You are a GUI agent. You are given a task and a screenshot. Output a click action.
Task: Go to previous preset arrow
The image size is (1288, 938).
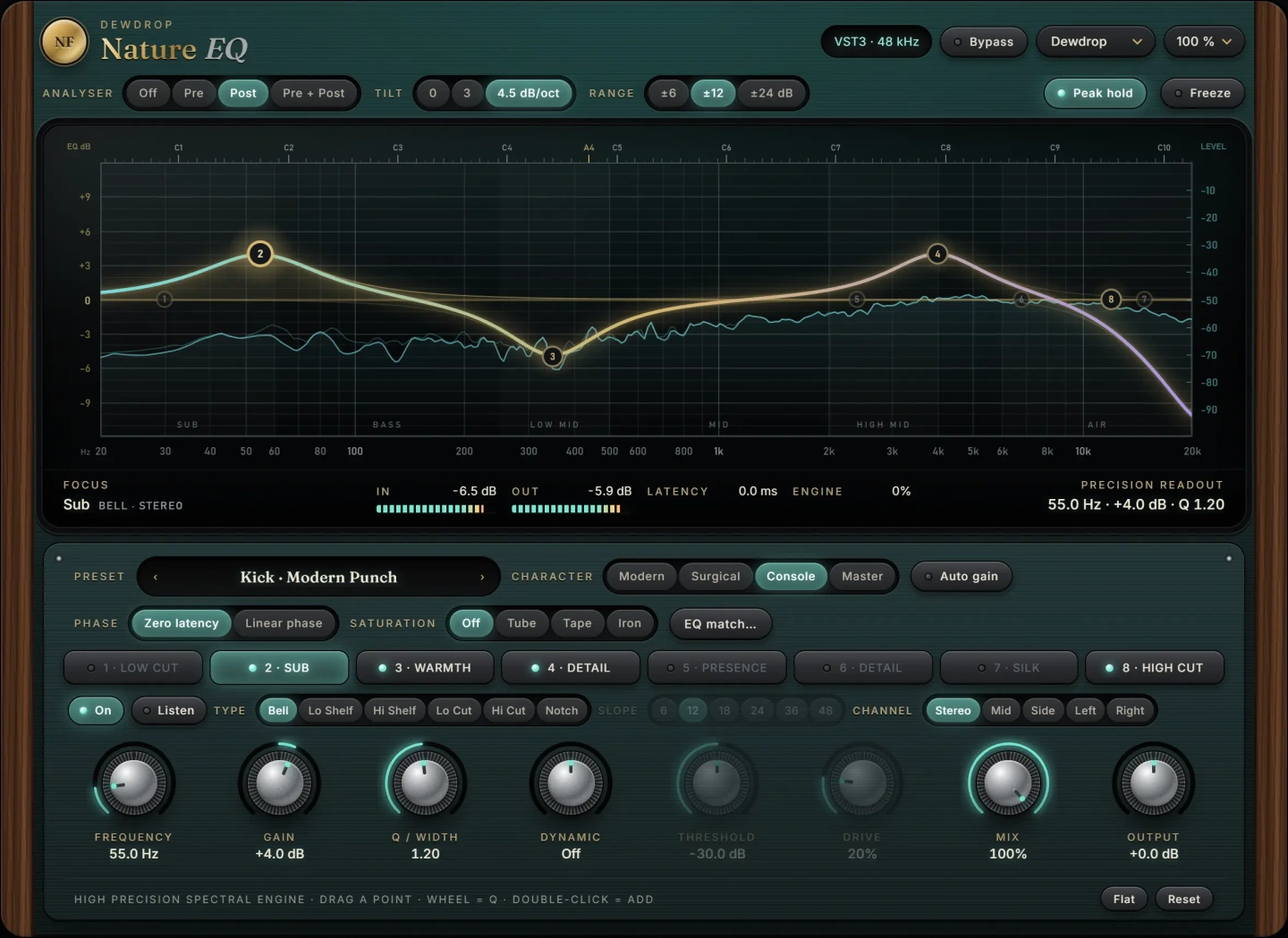(156, 578)
